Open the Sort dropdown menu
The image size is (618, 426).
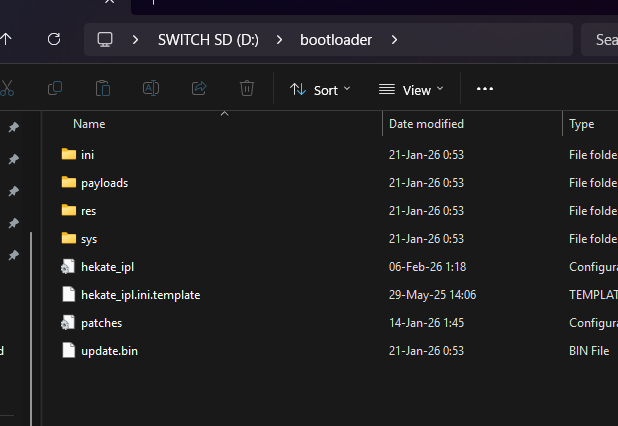(320, 90)
